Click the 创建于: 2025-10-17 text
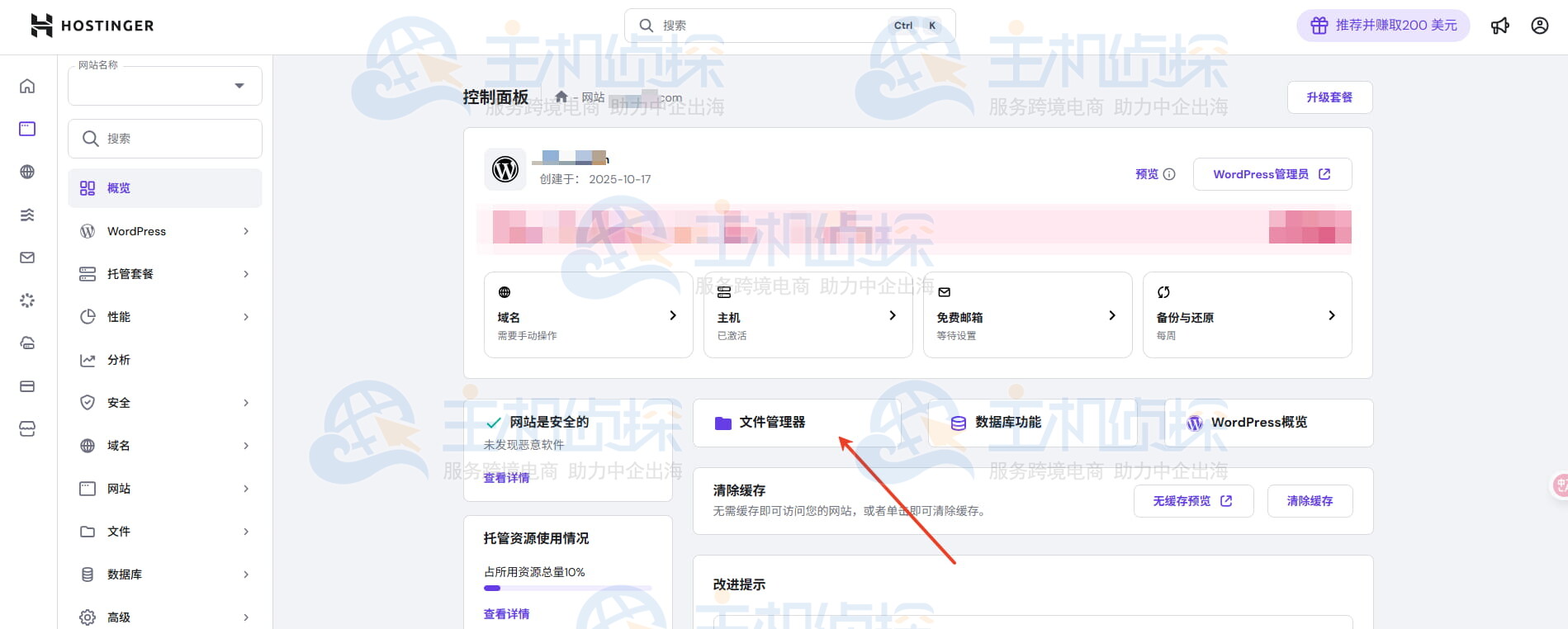The image size is (1568, 629). [595, 179]
